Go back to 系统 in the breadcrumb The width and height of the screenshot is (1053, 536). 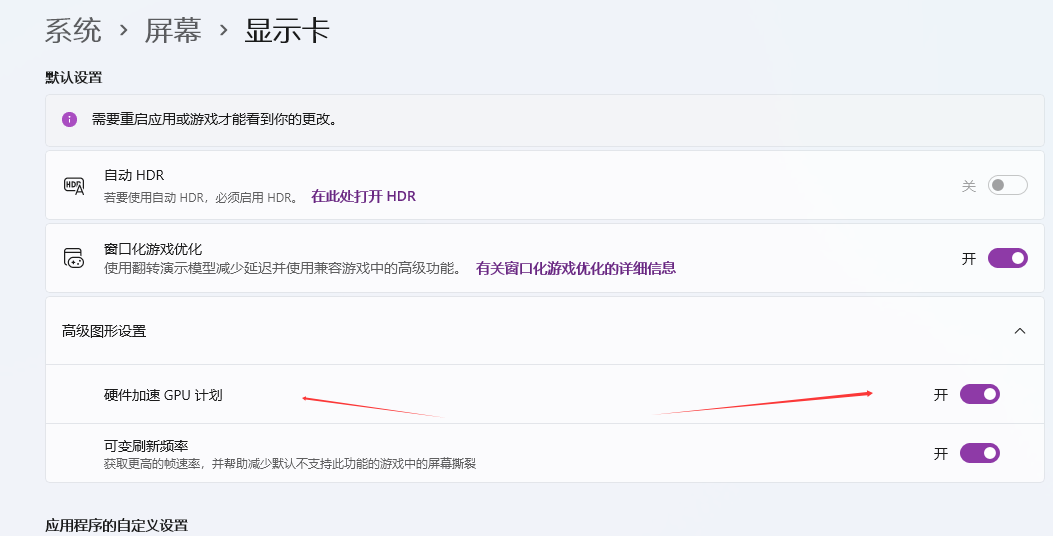coord(73,31)
